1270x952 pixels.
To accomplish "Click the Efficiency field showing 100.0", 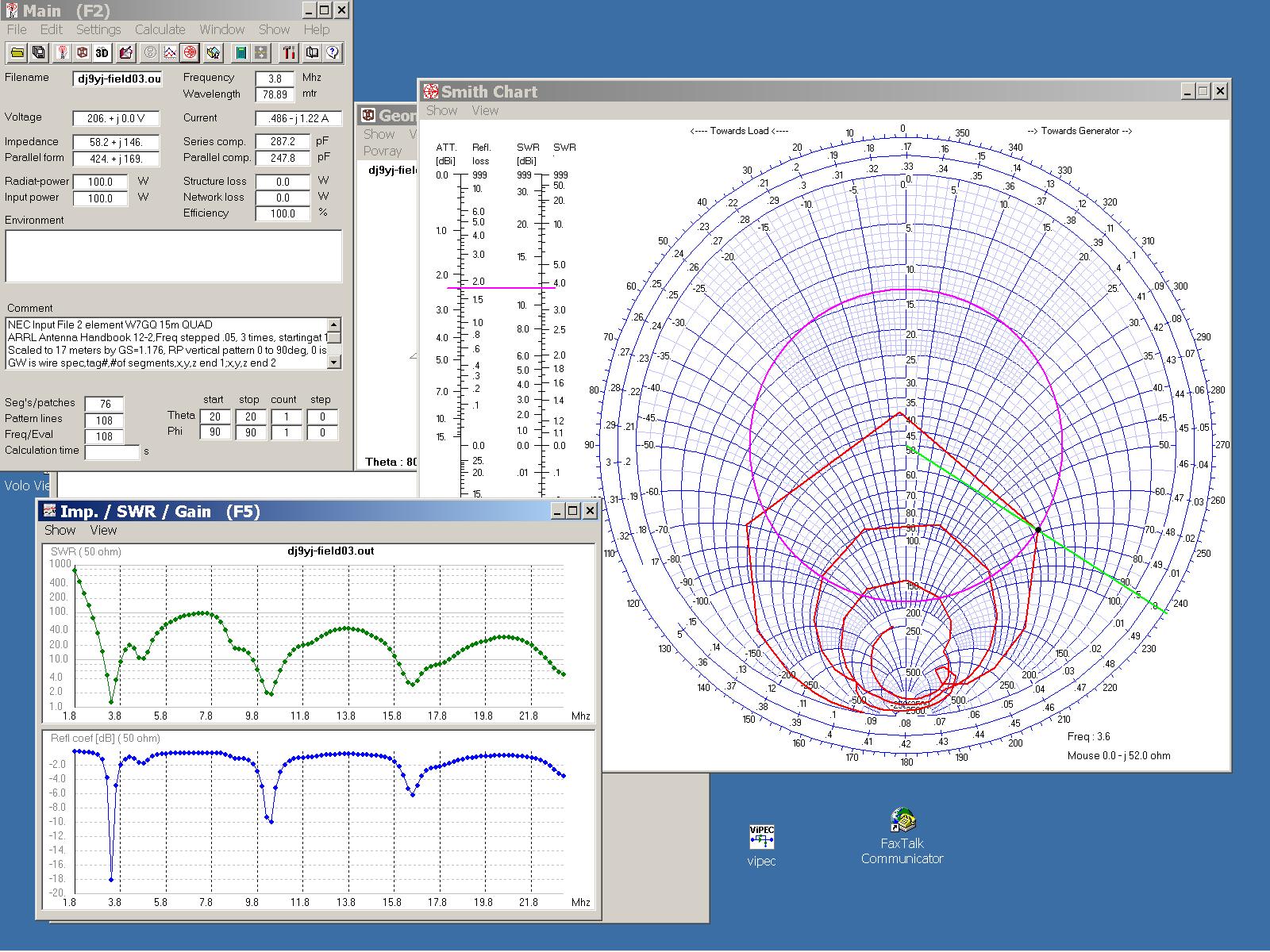I will [x=283, y=213].
